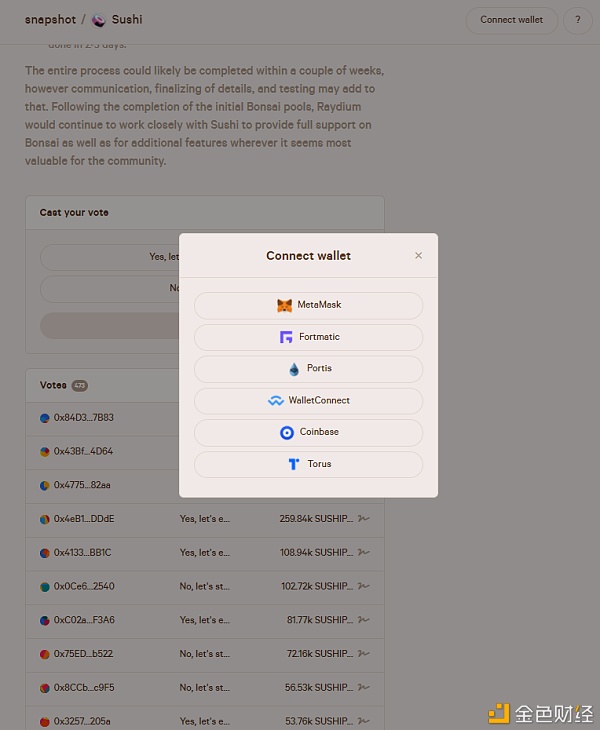Image resolution: width=600 pixels, height=730 pixels.
Task: Open signature icon for 0x3257...205a vote
Action: [x=364, y=721]
